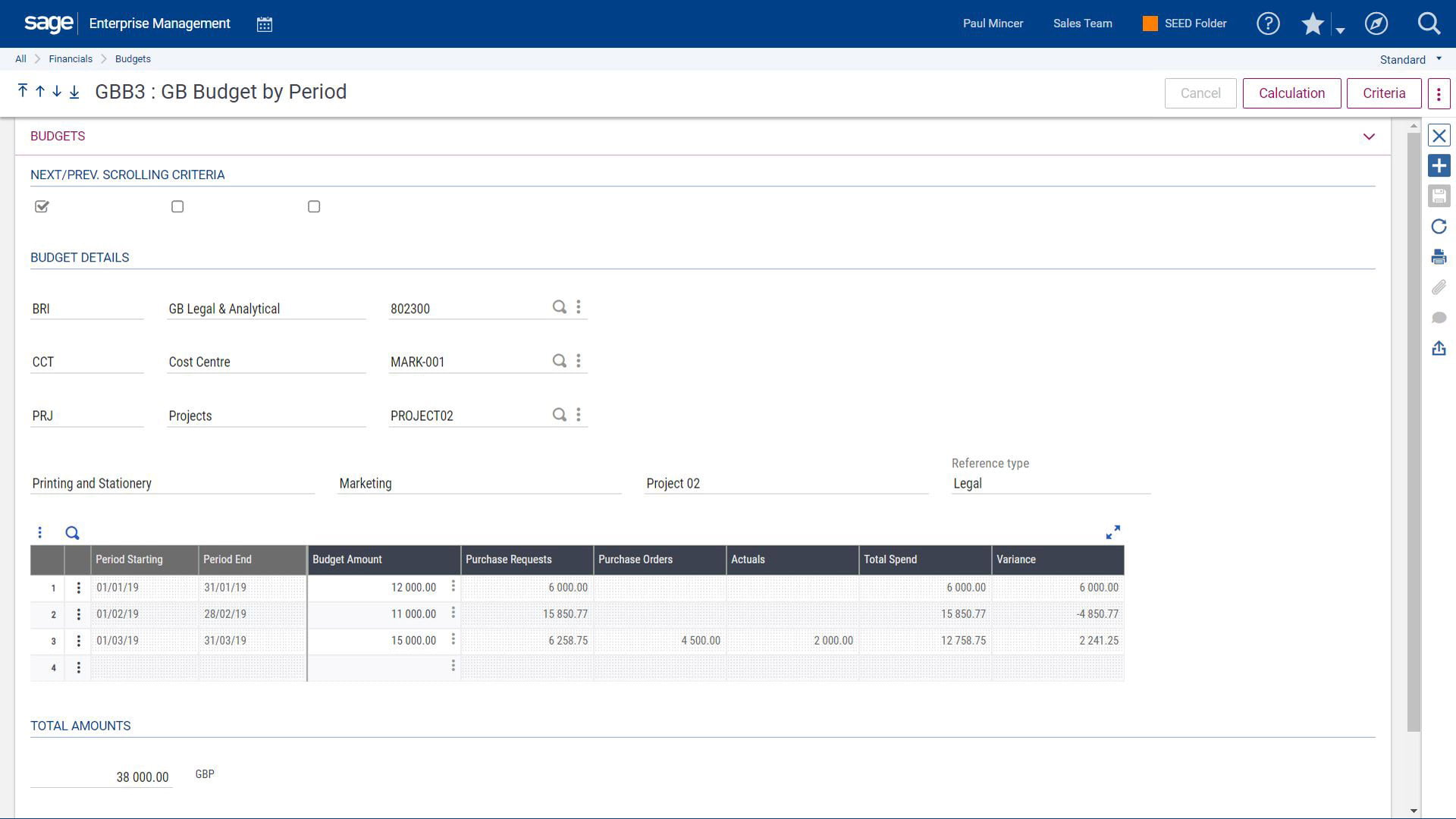Uncheck the first scrolling criteria checkbox

point(42,206)
